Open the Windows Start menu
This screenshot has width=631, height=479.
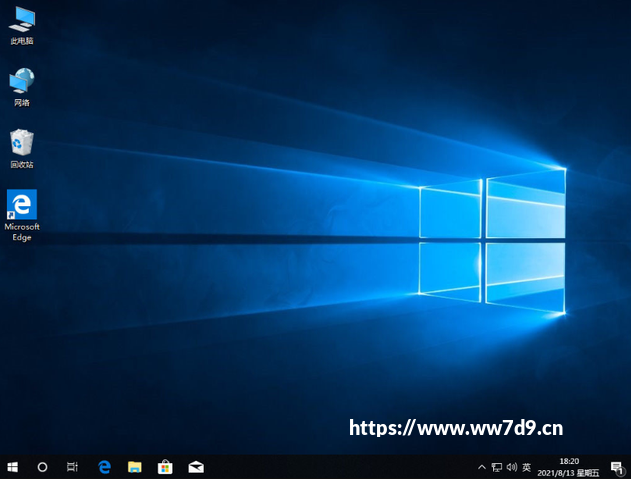[12, 467]
